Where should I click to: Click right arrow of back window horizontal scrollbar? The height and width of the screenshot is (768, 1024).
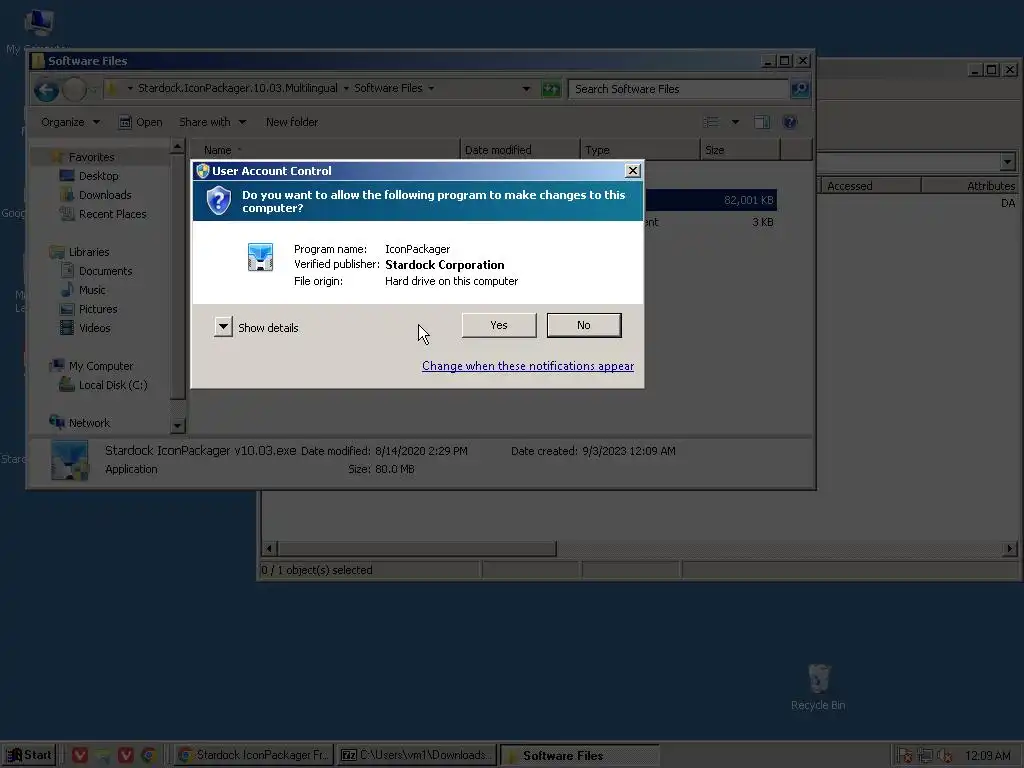tap(1010, 549)
